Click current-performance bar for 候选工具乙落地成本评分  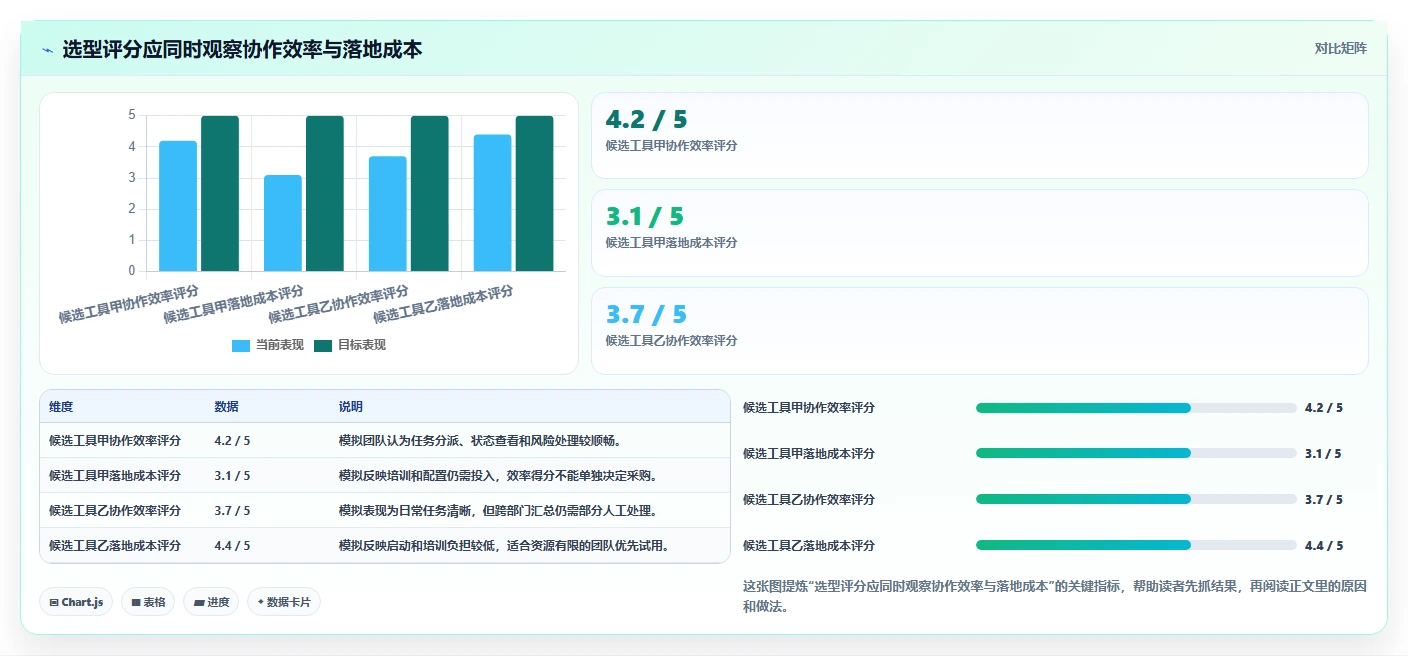[x=493, y=203]
